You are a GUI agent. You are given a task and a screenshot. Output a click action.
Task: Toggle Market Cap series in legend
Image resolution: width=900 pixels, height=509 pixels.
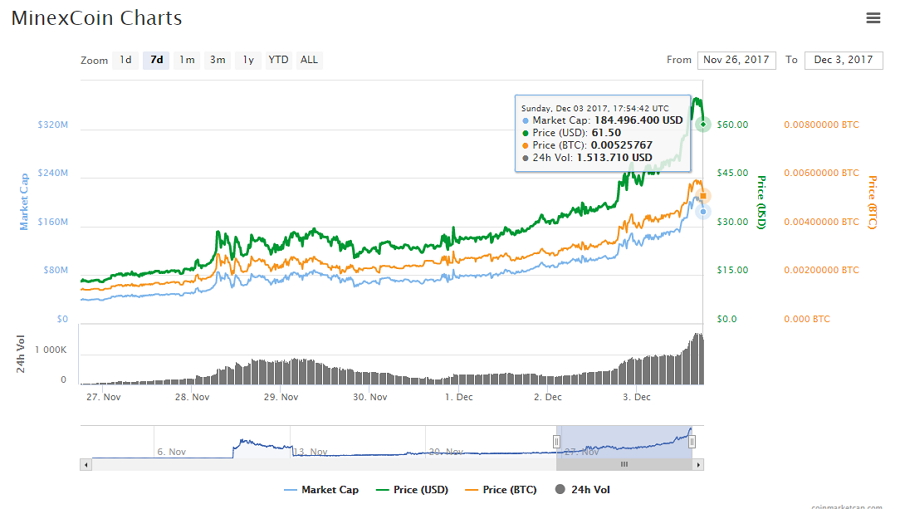pyautogui.click(x=321, y=489)
